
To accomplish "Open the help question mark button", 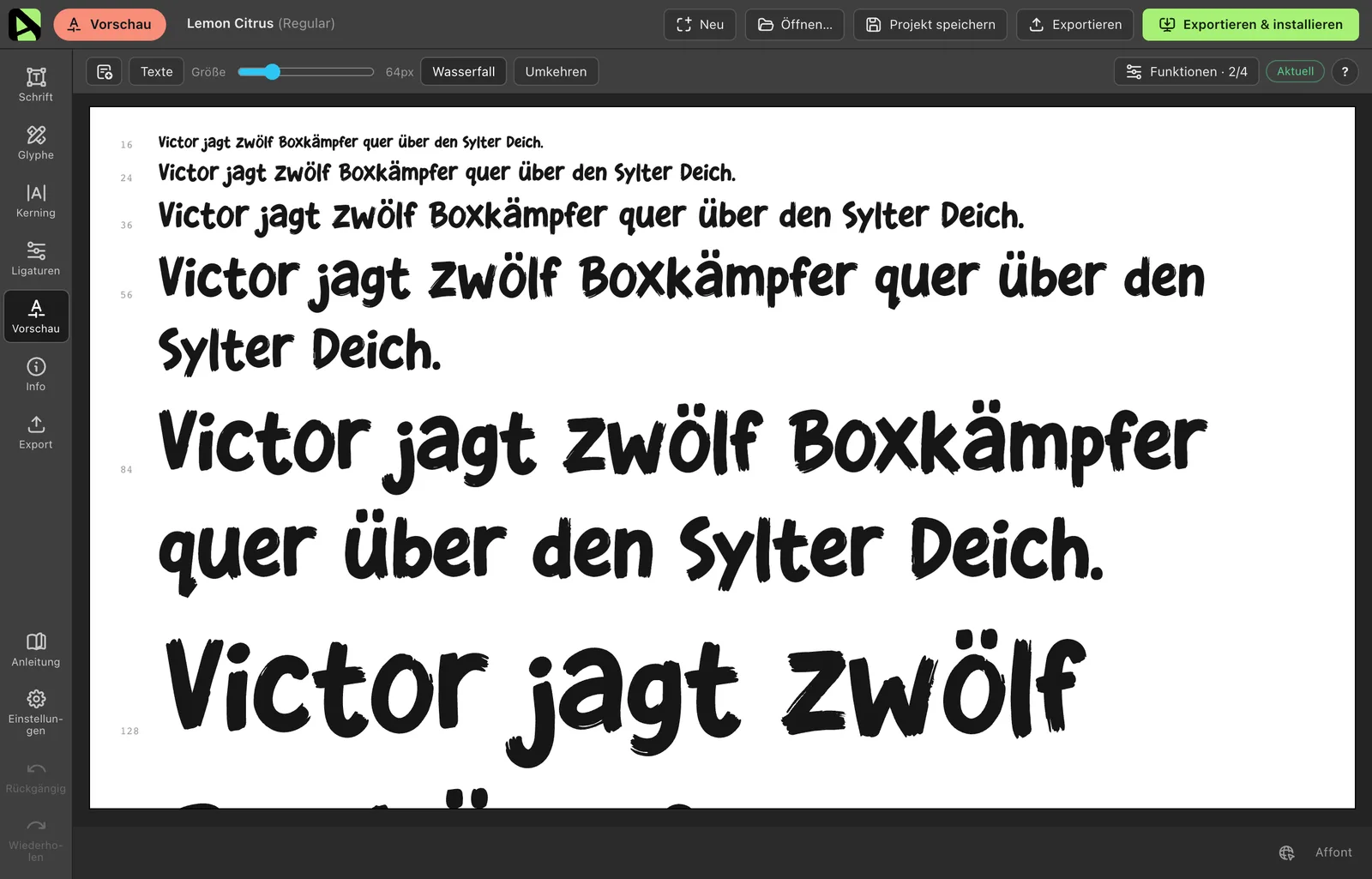I will point(1345,71).
